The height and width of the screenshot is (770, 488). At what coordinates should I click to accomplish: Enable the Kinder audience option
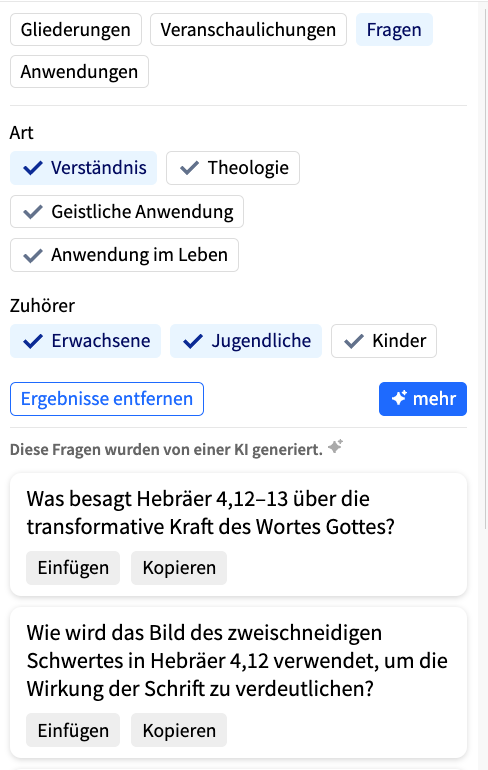point(384,341)
